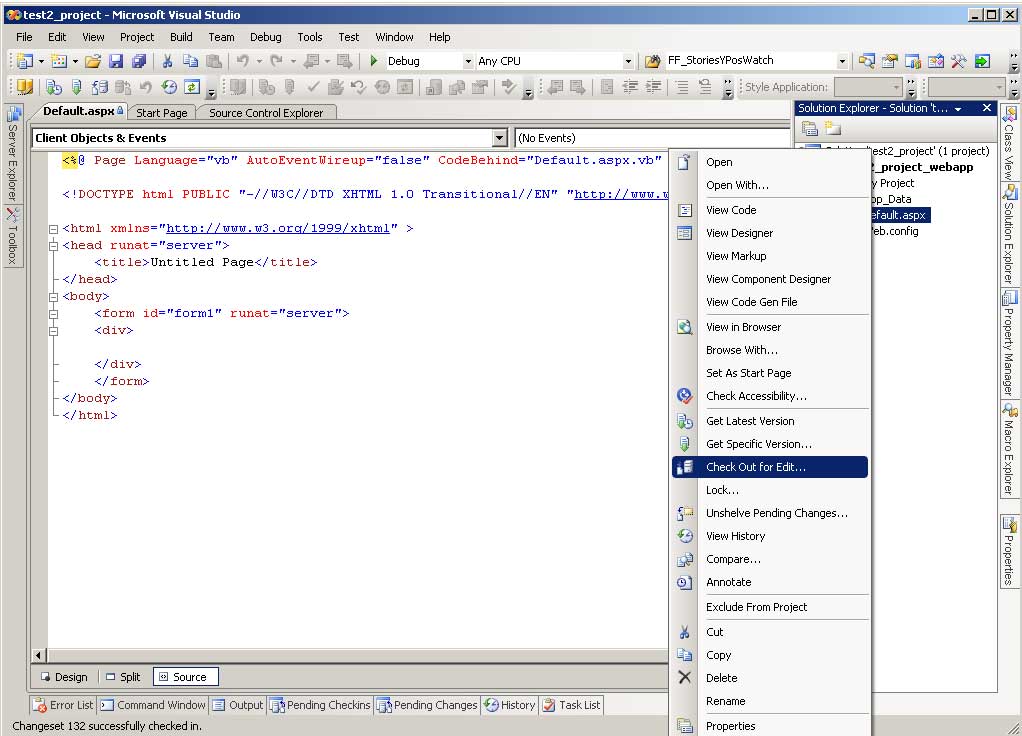
Task: Close the Solution Explorer panel
Action: coord(987,108)
